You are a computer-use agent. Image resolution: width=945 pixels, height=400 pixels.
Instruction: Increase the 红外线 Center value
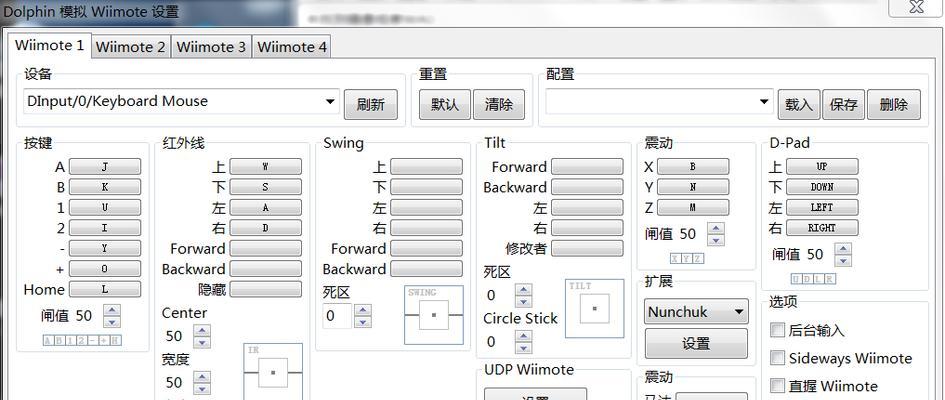[x=202, y=330]
